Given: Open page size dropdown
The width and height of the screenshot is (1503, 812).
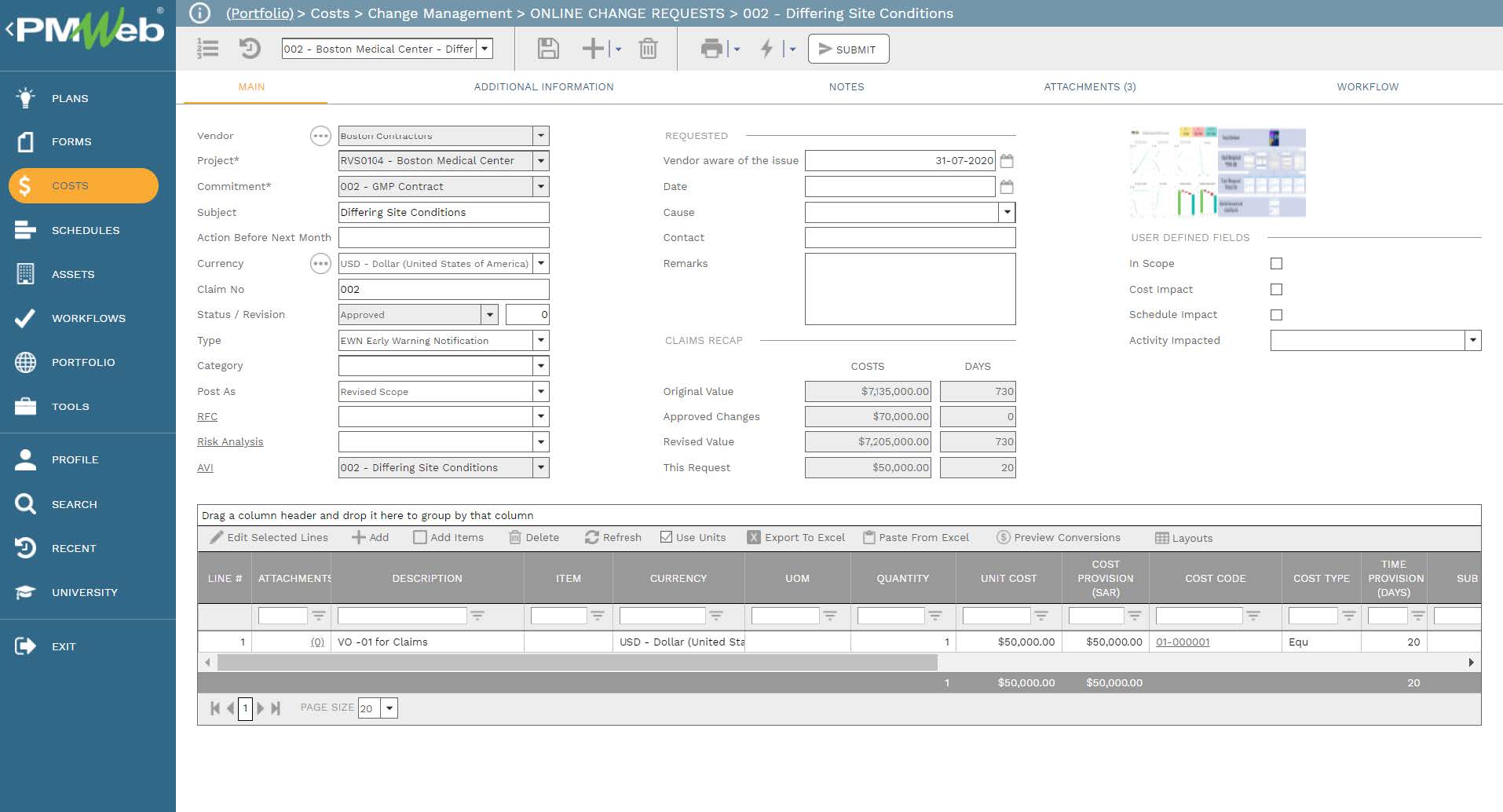Looking at the screenshot, I should point(389,708).
